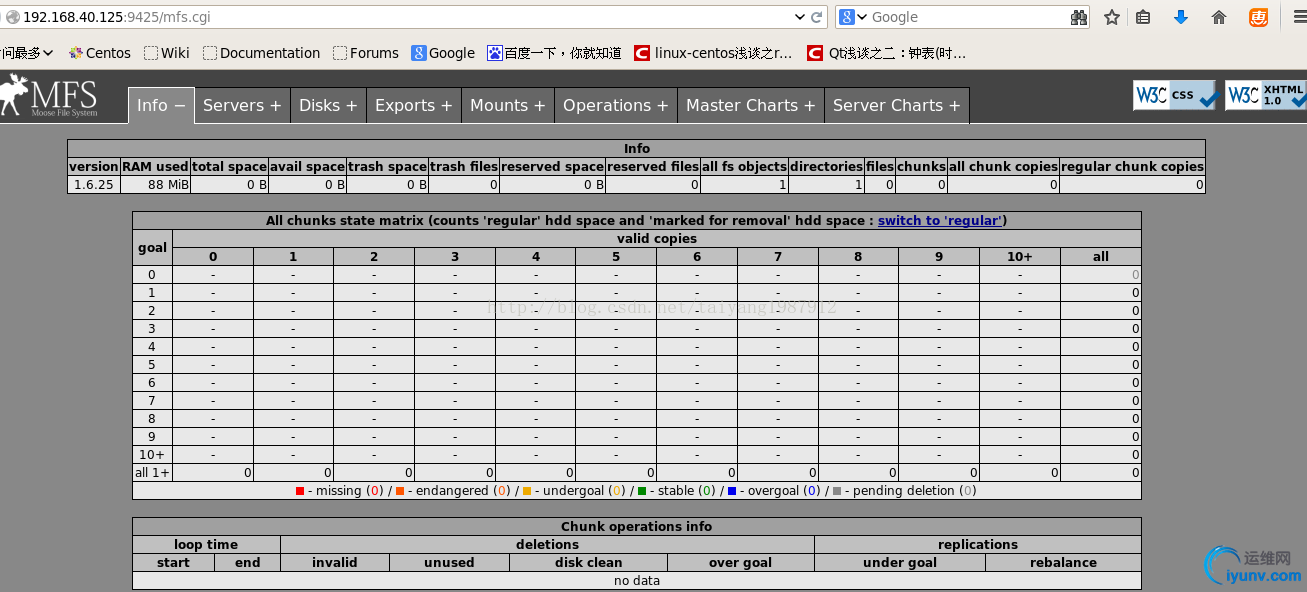
Task: Expand the Exports tab
Action: coord(414,105)
